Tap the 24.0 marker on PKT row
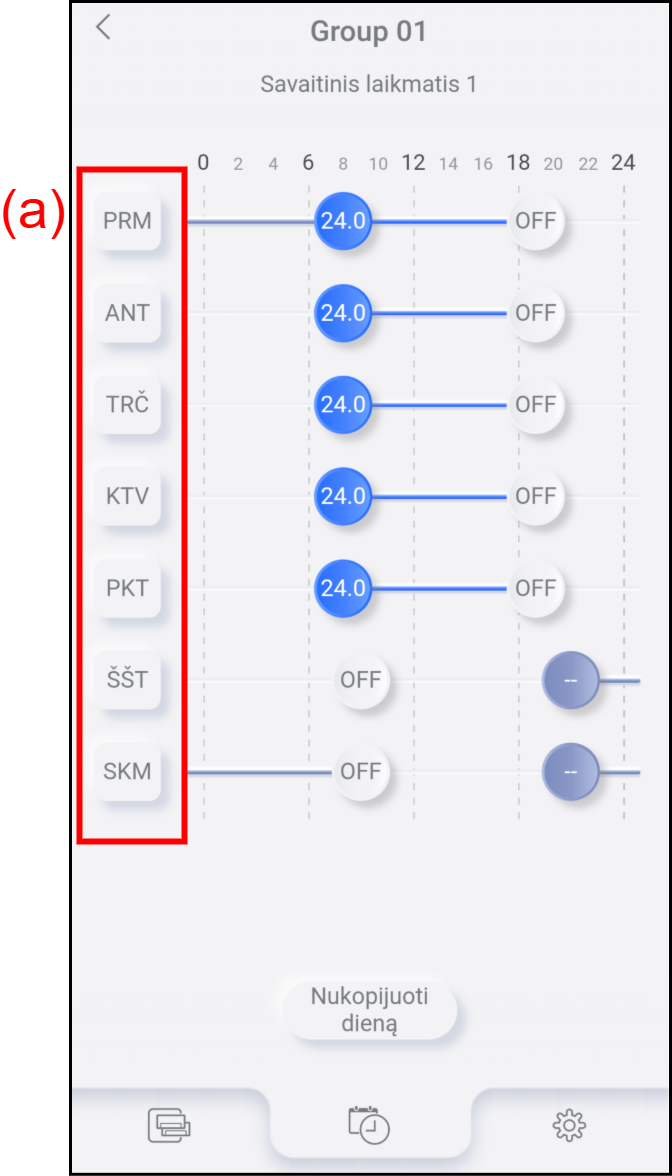The width and height of the screenshot is (672, 1176). [x=343, y=587]
